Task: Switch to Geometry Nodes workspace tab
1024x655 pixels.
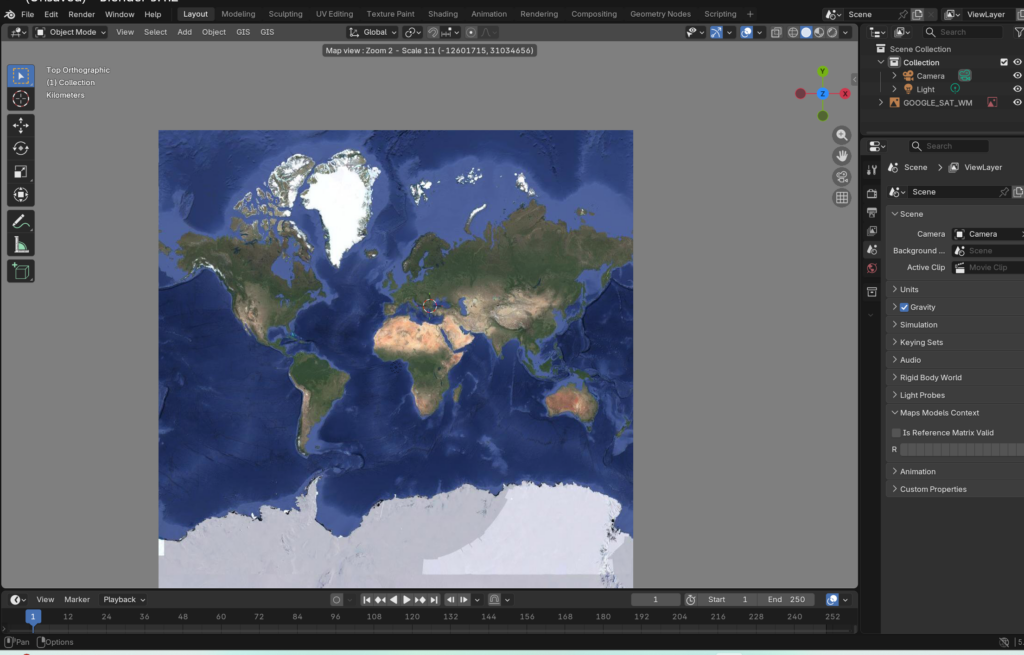Action: point(660,14)
